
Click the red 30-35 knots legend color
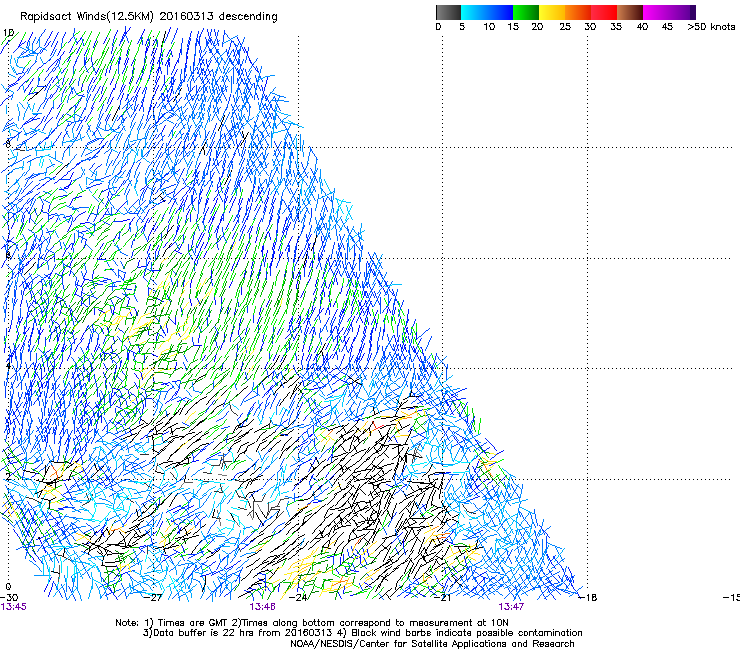tap(604, 12)
